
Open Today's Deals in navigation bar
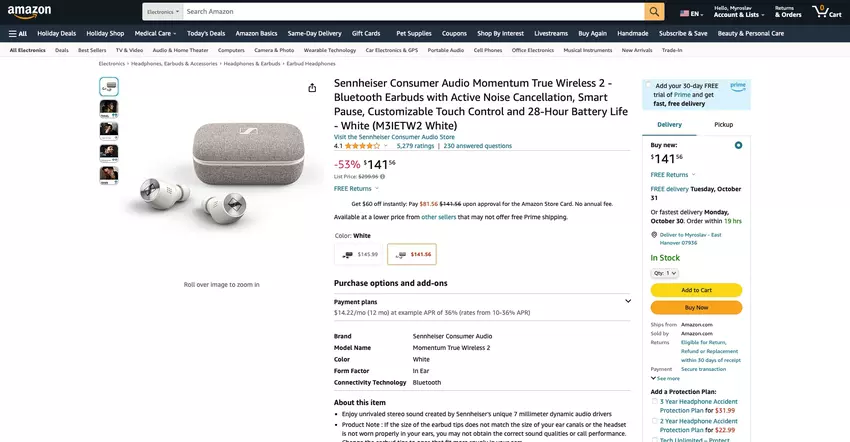click(x=205, y=33)
